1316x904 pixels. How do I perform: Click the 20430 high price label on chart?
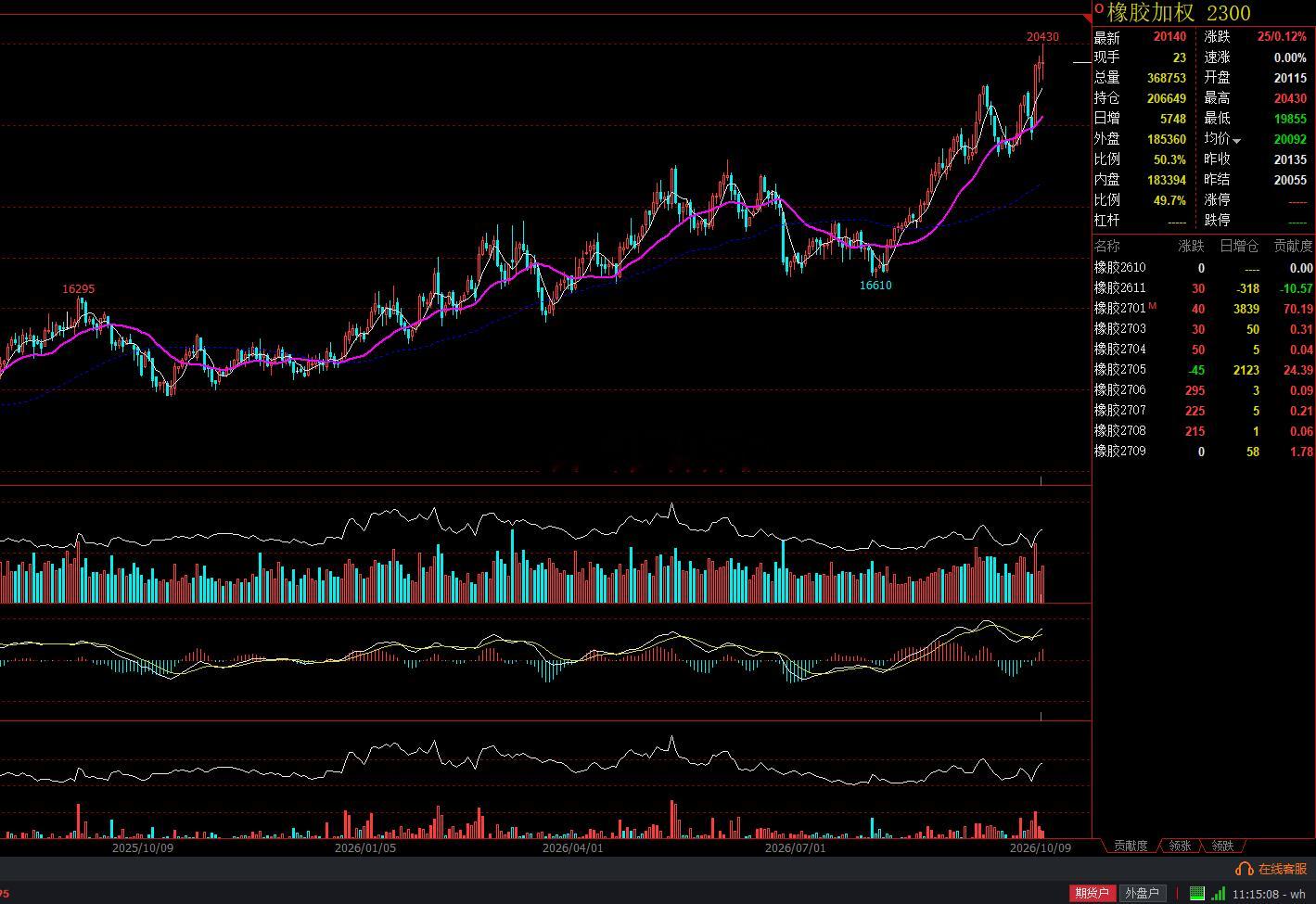pyautogui.click(x=1042, y=37)
